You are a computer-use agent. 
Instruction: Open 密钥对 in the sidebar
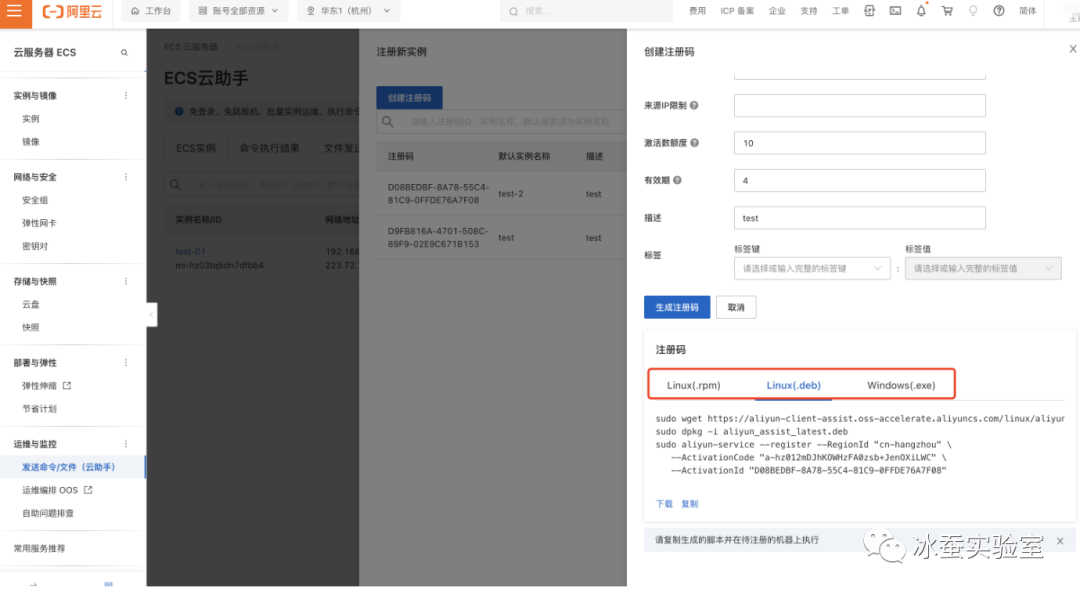(35, 246)
